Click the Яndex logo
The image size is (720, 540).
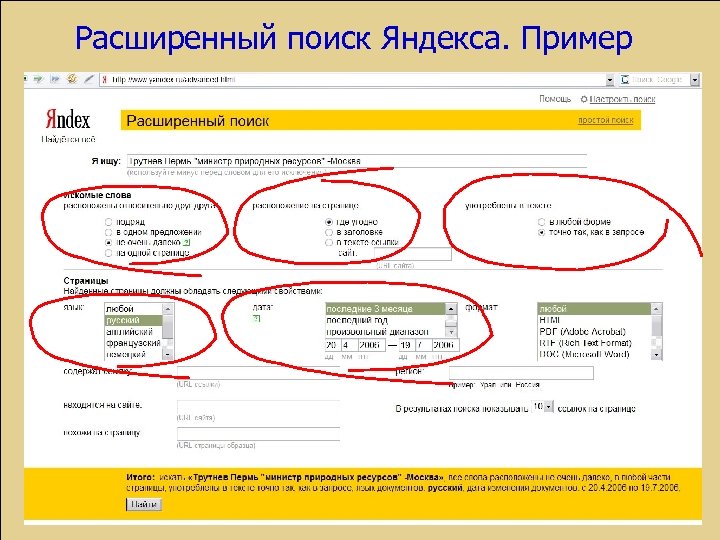(x=68, y=119)
